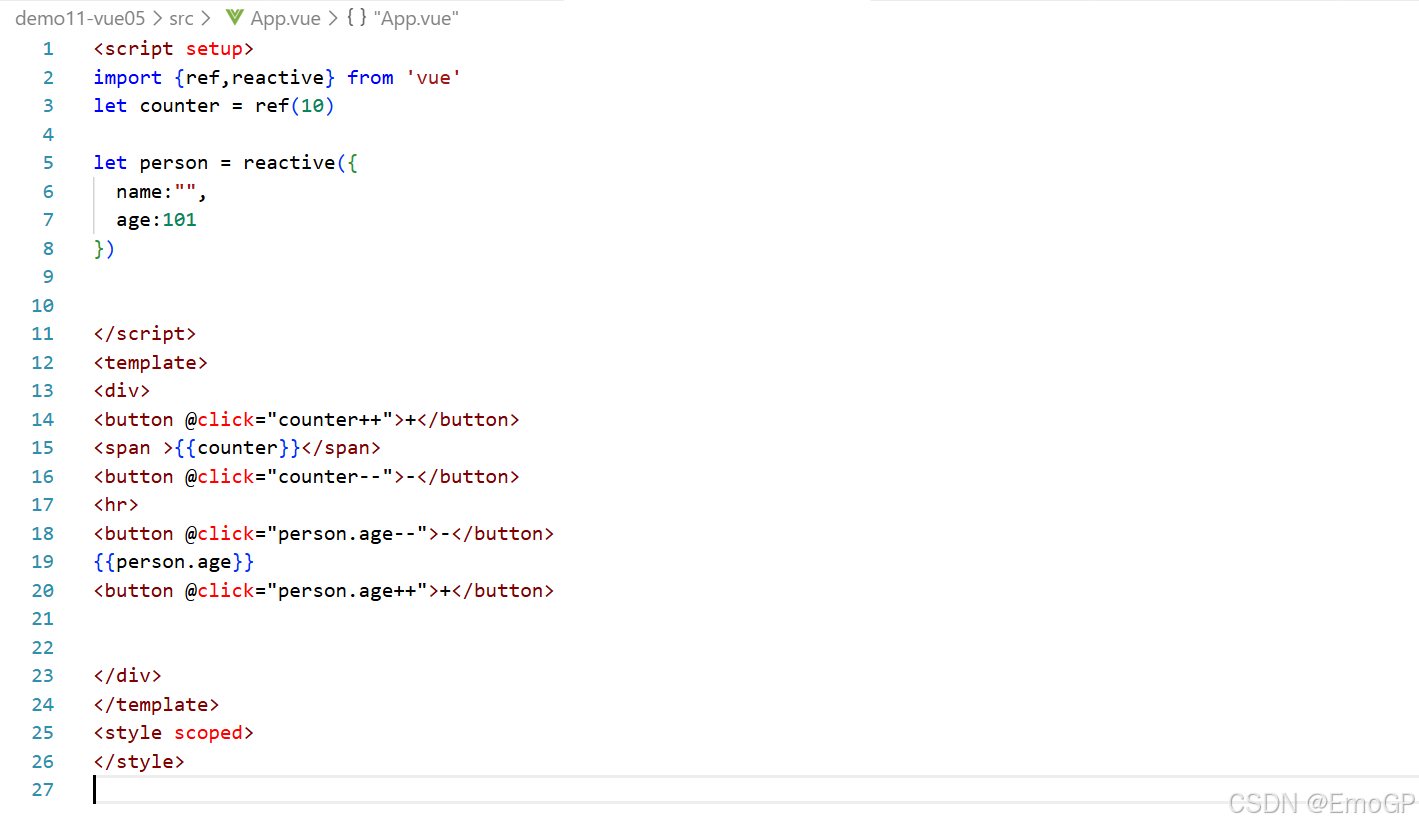Screen dimensions: 1419x829
Task: Click the App.vue file breadcrumb
Action: 286,18
